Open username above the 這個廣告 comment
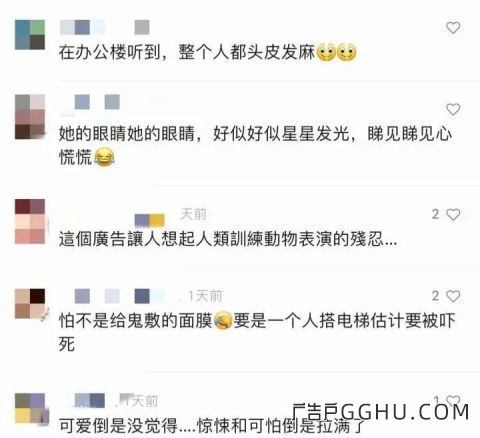The image size is (480, 438). tap(149, 220)
